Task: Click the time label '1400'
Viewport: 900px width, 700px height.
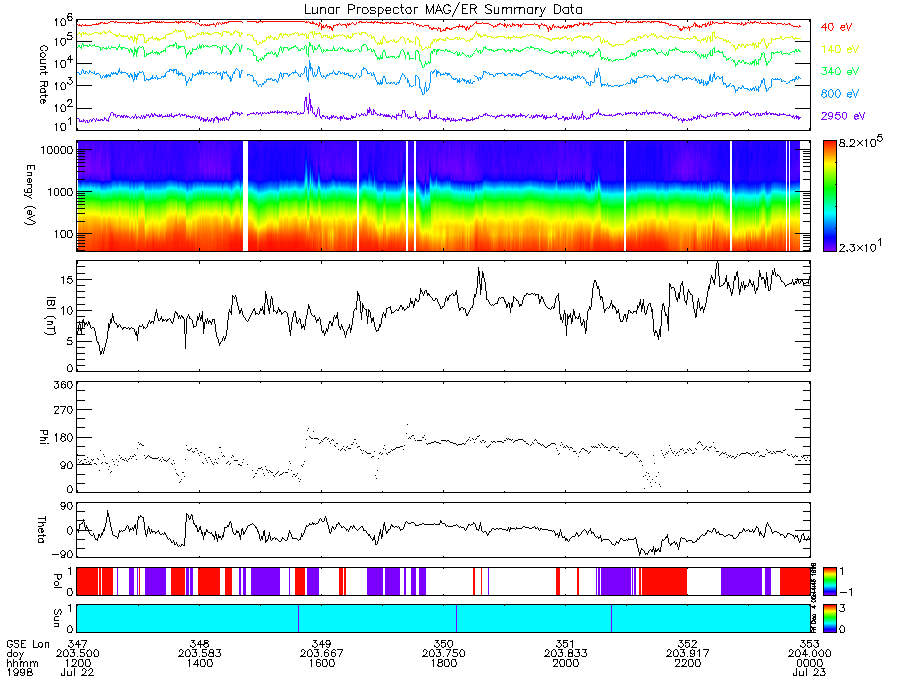Action: 199,663
